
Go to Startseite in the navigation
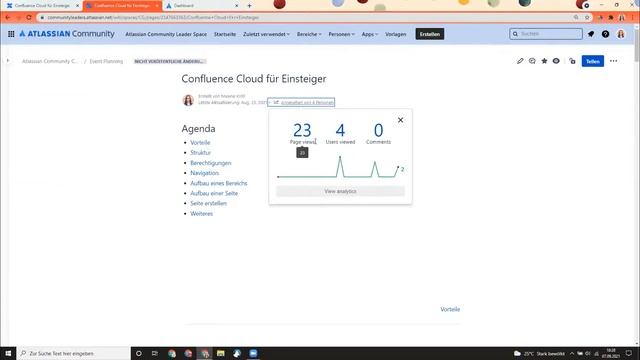coord(225,34)
